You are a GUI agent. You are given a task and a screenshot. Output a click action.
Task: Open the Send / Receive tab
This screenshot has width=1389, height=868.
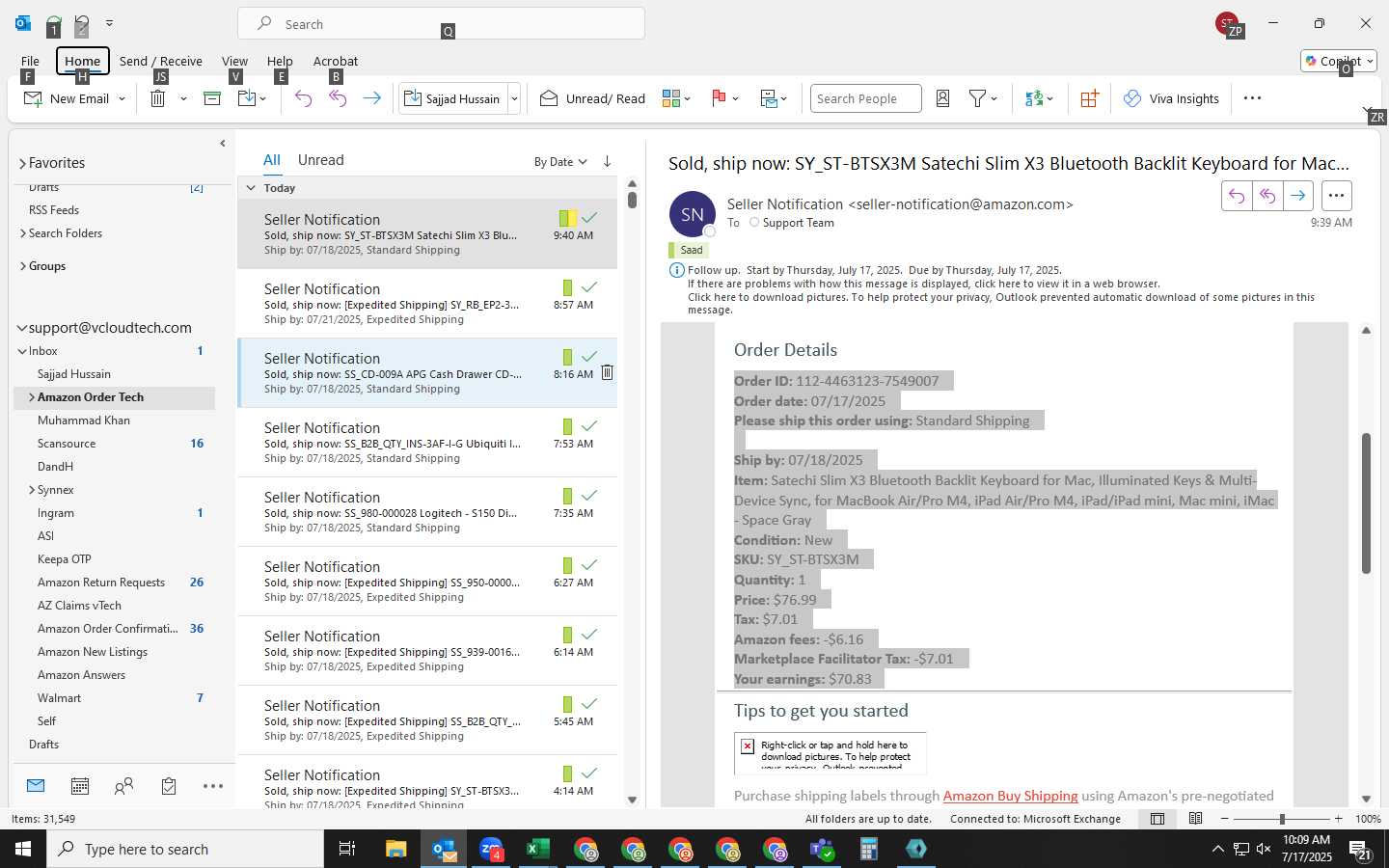pyautogui.click(x=161, y=61)
